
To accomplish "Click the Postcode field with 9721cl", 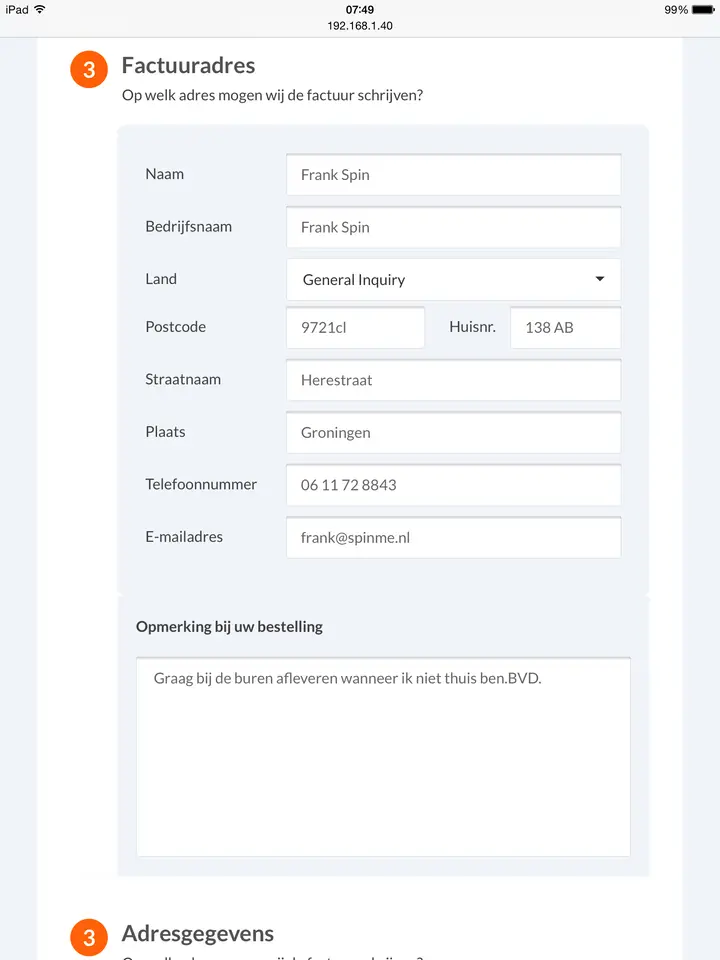I will [x=355, y=328].
